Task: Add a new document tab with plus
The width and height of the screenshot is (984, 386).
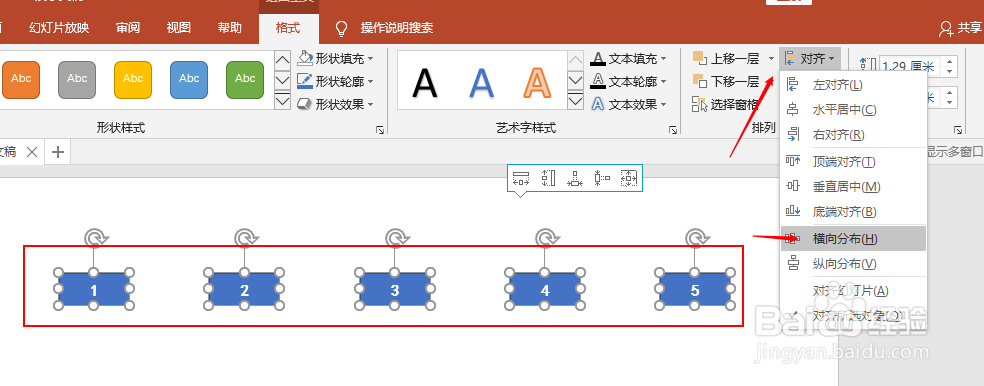Action: pyautogui.click(x=58, y=152)
